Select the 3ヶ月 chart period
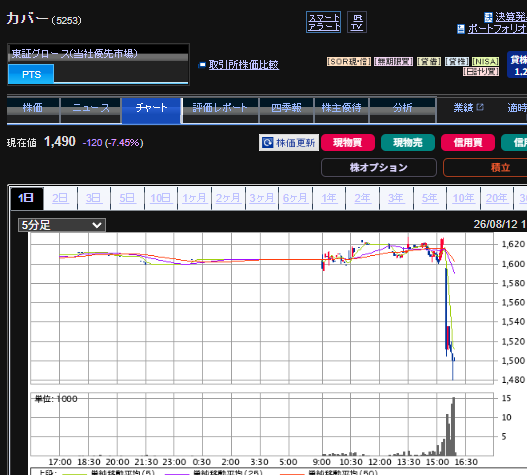Screen dimensions: 527x475 [x=262, y=198]
